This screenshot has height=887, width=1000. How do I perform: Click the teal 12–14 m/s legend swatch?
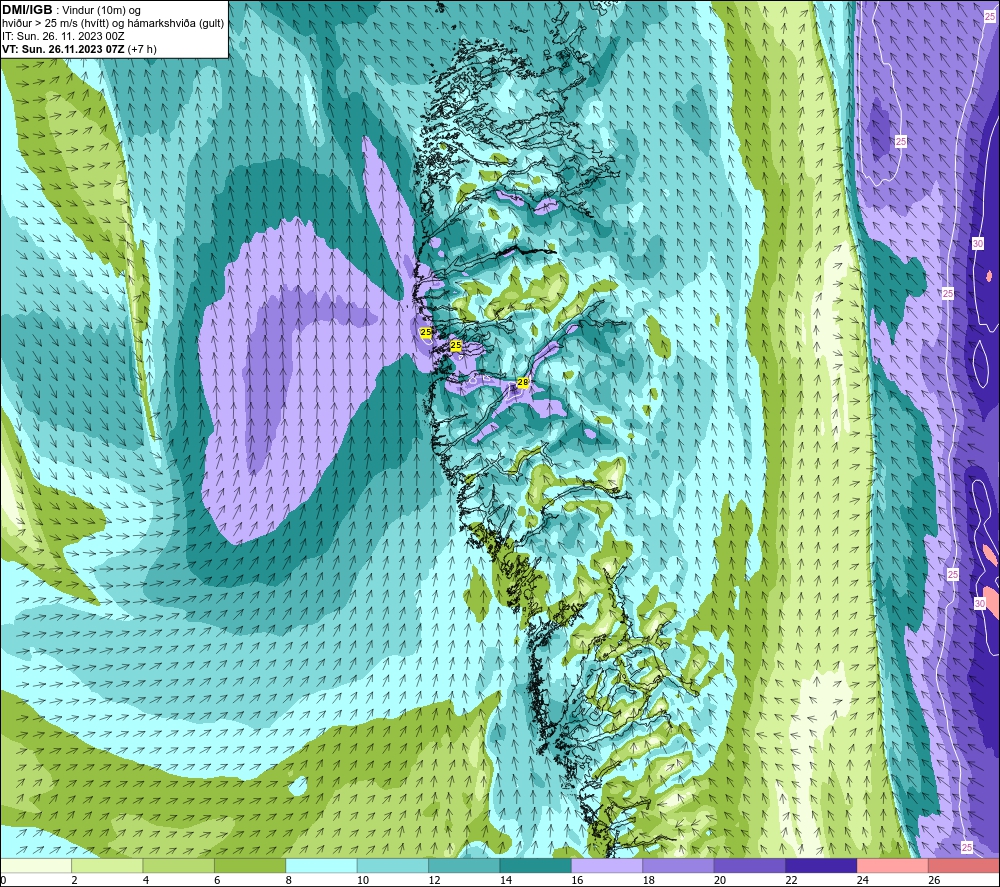(x=464, y=865)
